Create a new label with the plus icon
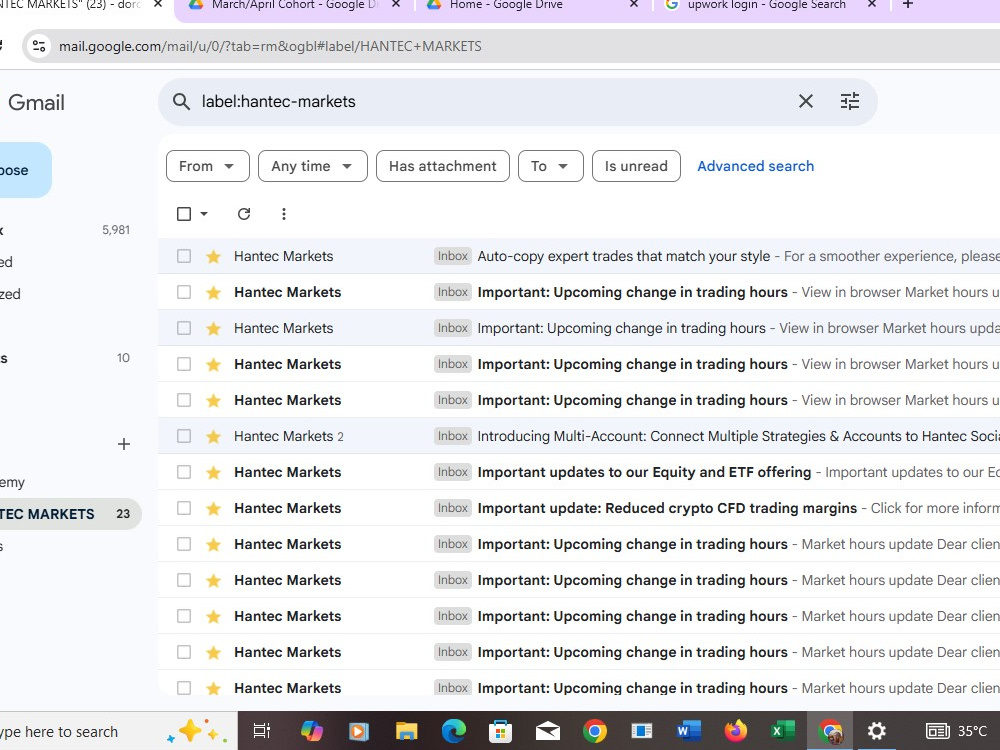Viewport: 1000px width, 750px height. click(x=124, y=444)
